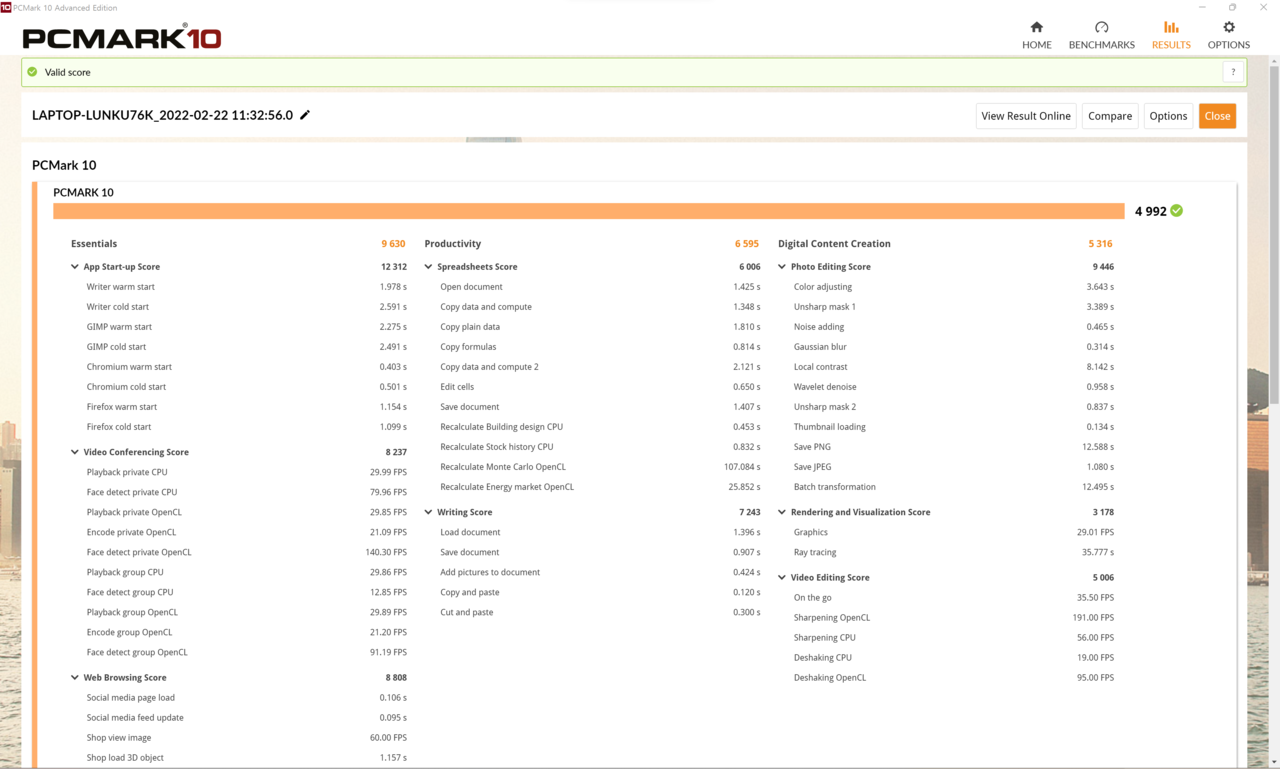The width and height of the screenshot is (1280, 769).
Task: Collapse the Writing Score list
Action: coord(429,512)
